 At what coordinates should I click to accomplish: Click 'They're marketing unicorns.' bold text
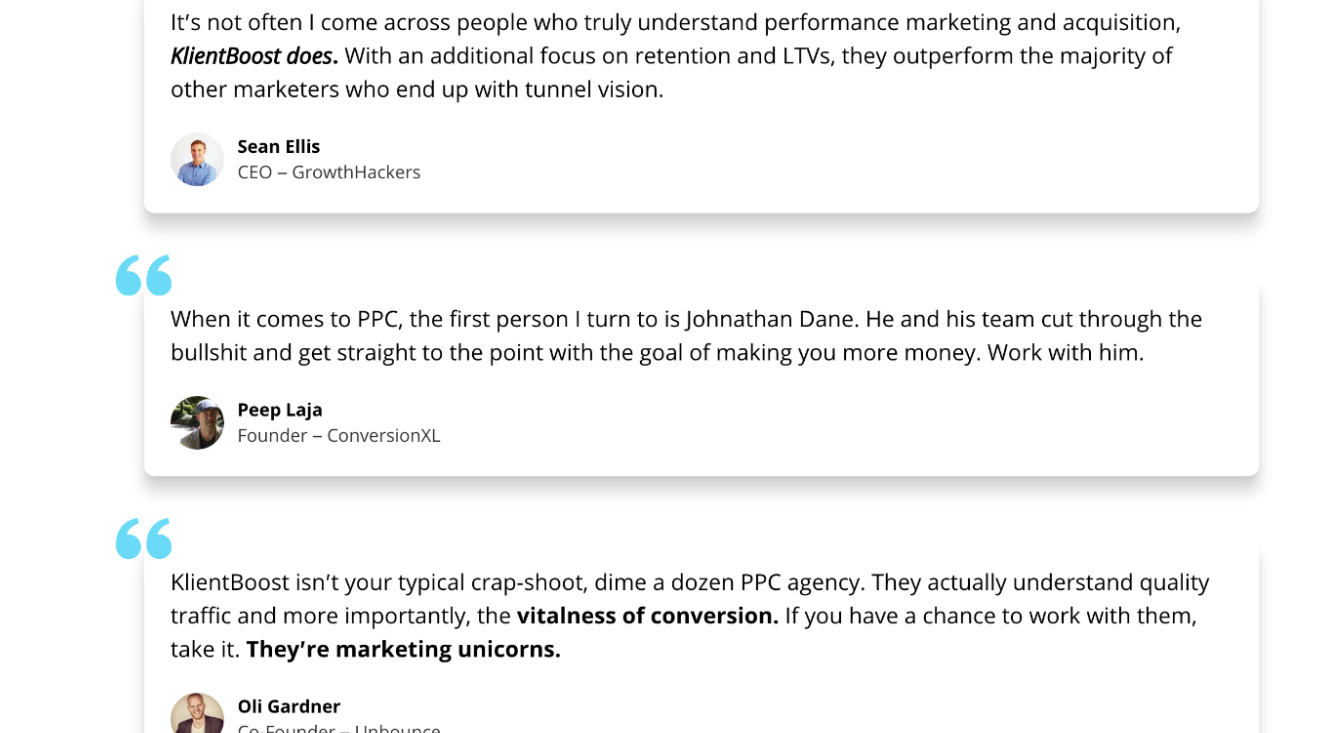click(404, 649)
